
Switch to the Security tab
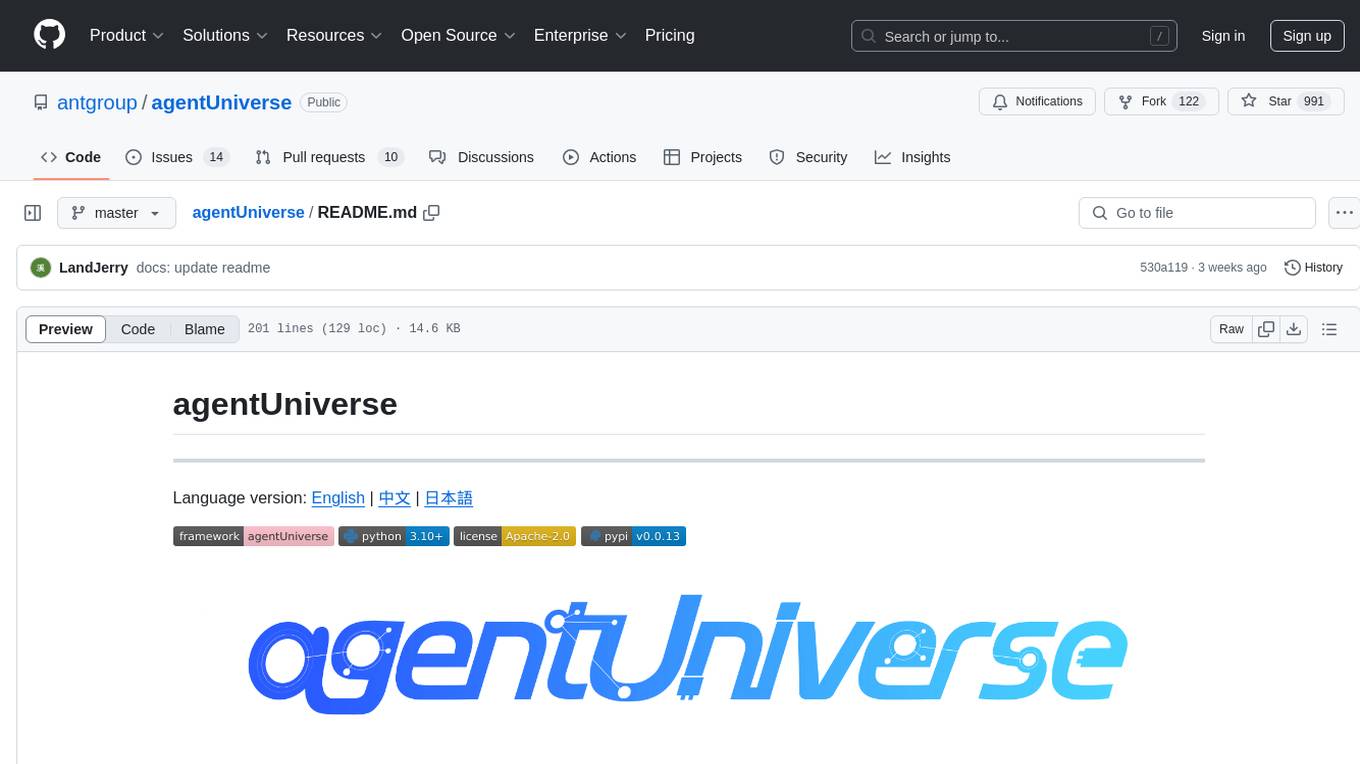(x=808, y=157)
